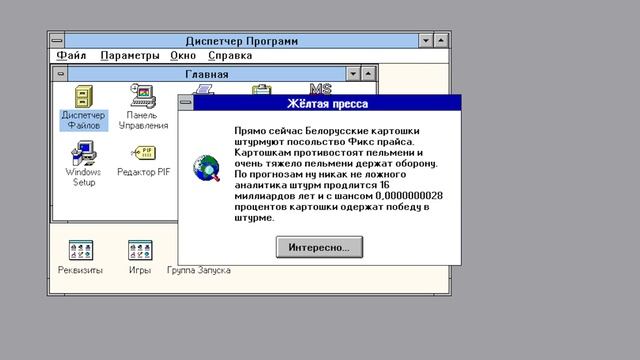Click the Жёлтая пресса title bar
The image size is (640, 360).
tap(327, 103)
